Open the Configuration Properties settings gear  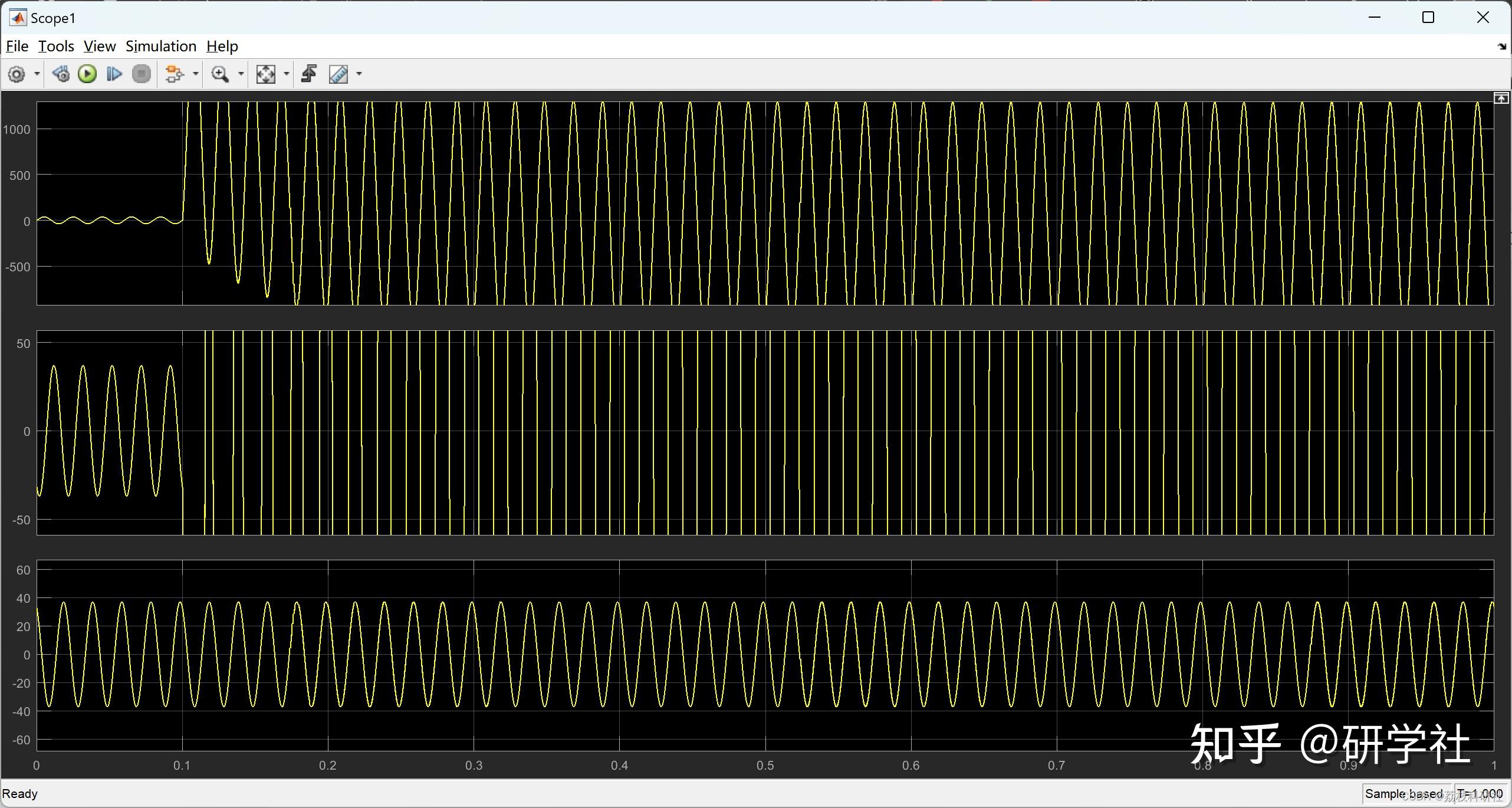(17, 74)
